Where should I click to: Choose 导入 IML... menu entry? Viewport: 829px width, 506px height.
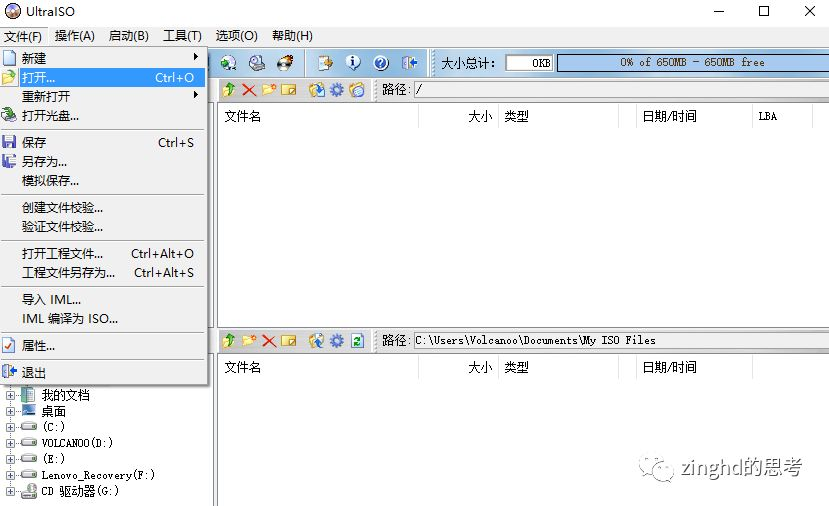click(103, 299)
